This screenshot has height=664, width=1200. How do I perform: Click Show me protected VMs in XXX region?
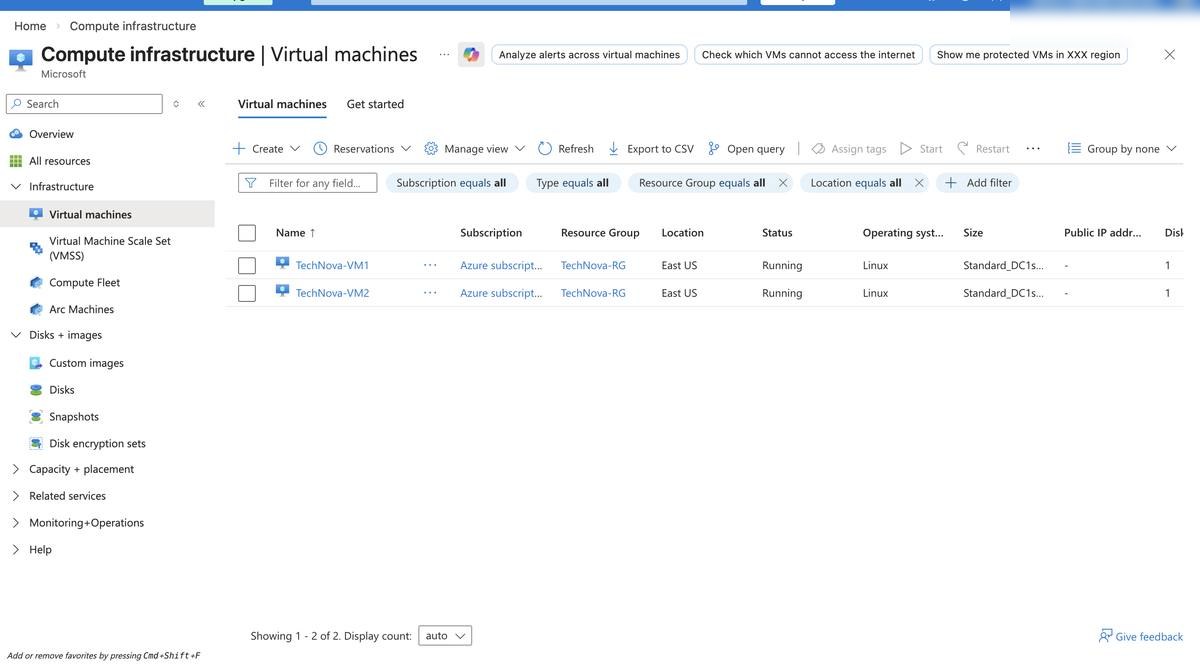point(1028,55)
